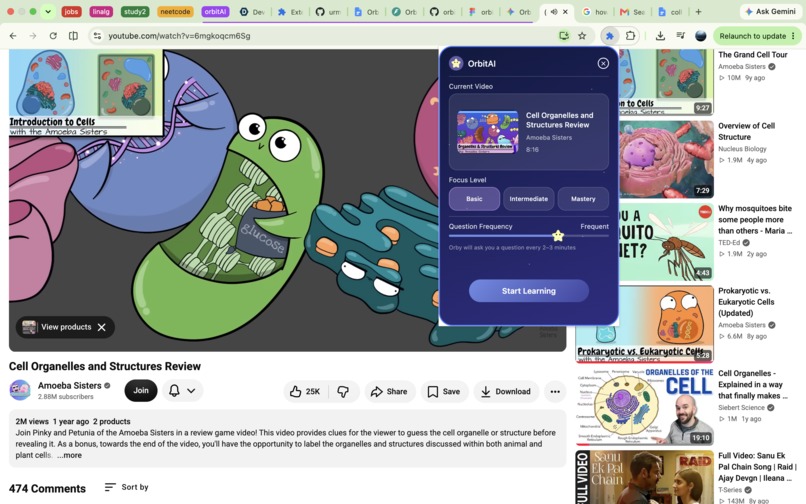
Task: Open the more actions three-dot menu
Action: click(555, 391)
